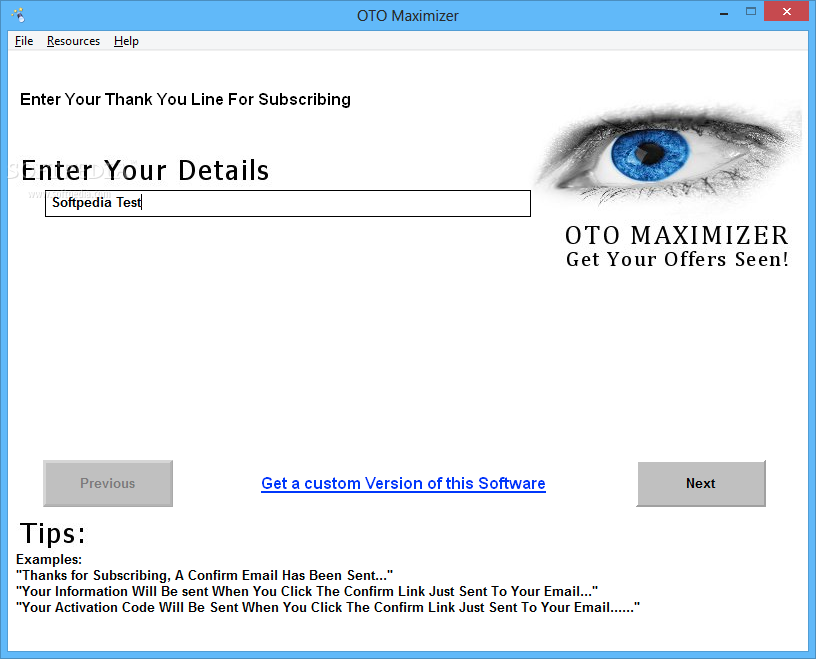
Task: Select the 'Your Activation Code' example line
Action: (328, 607)
